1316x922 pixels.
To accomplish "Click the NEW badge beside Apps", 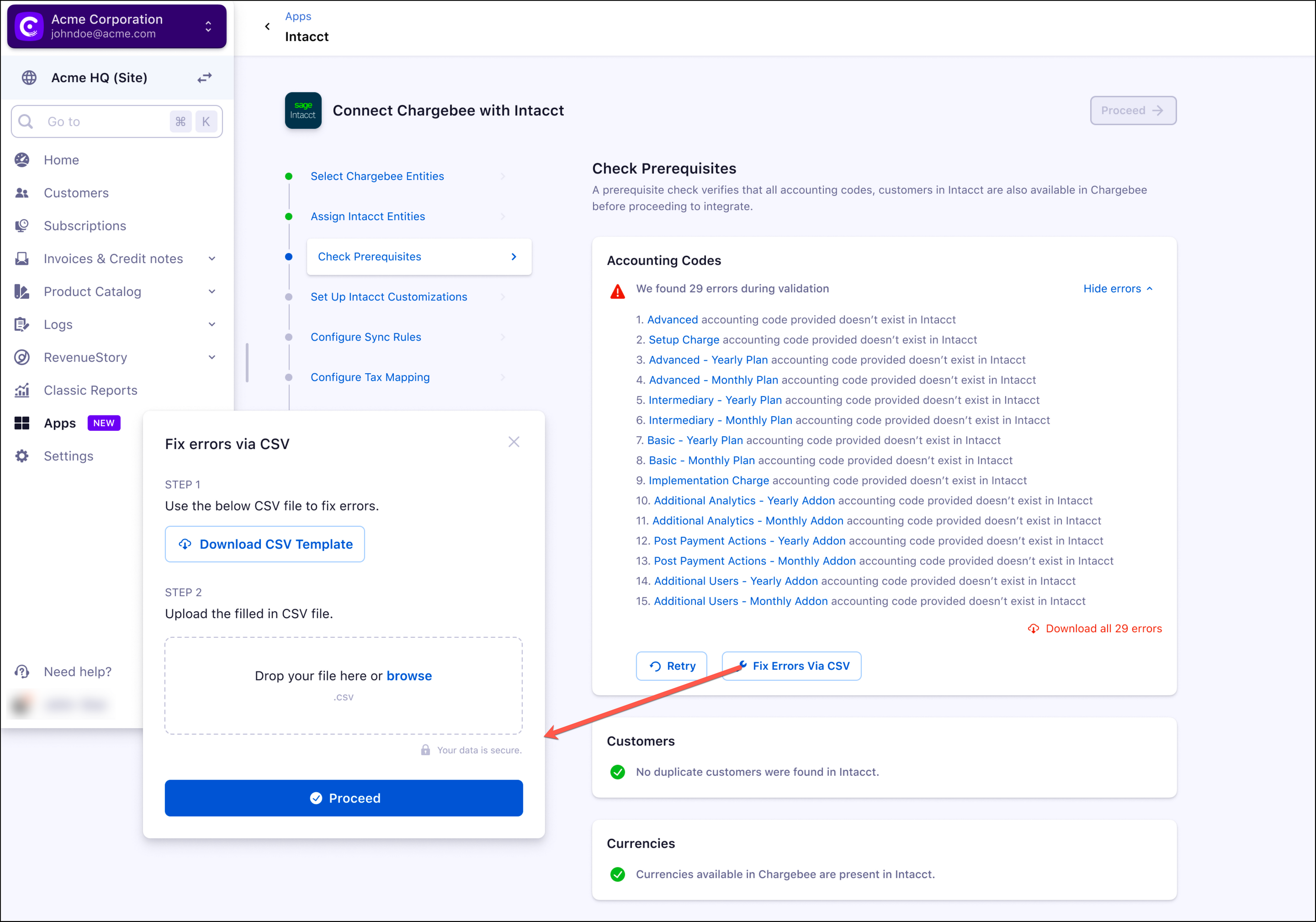I will [x=104, y=423].
